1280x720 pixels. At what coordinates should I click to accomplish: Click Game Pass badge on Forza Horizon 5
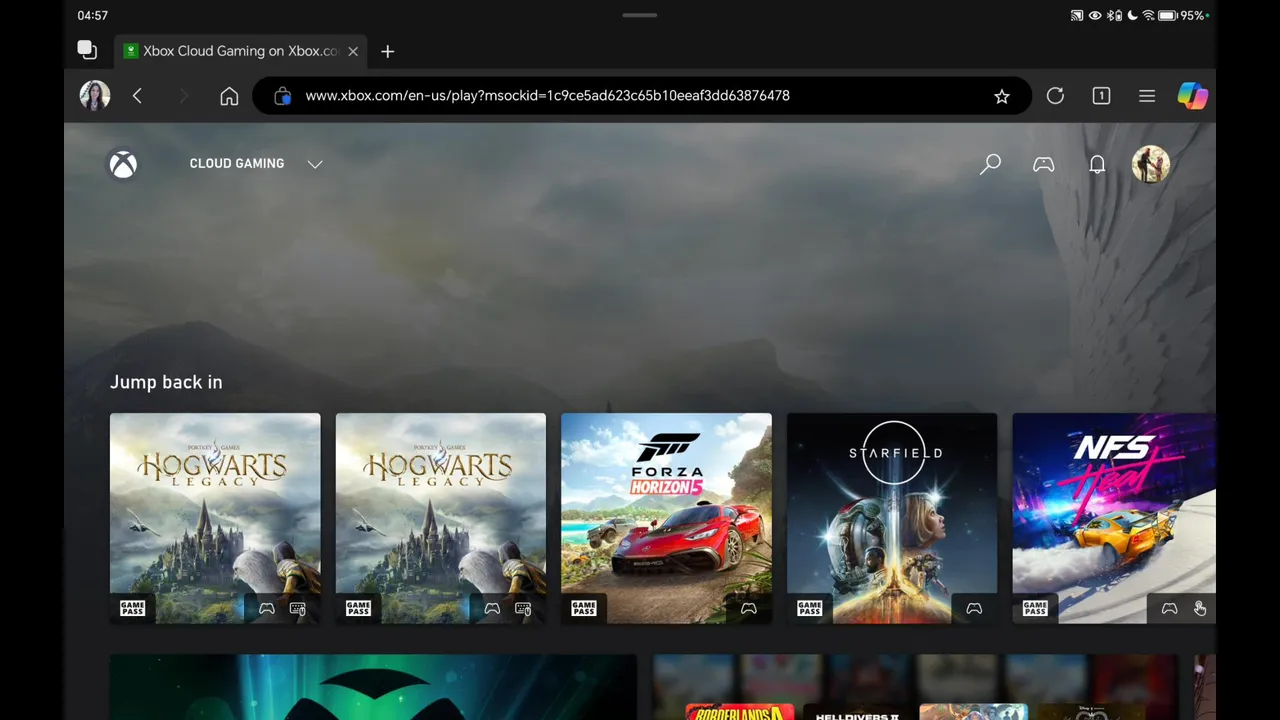tap(584, 608)
